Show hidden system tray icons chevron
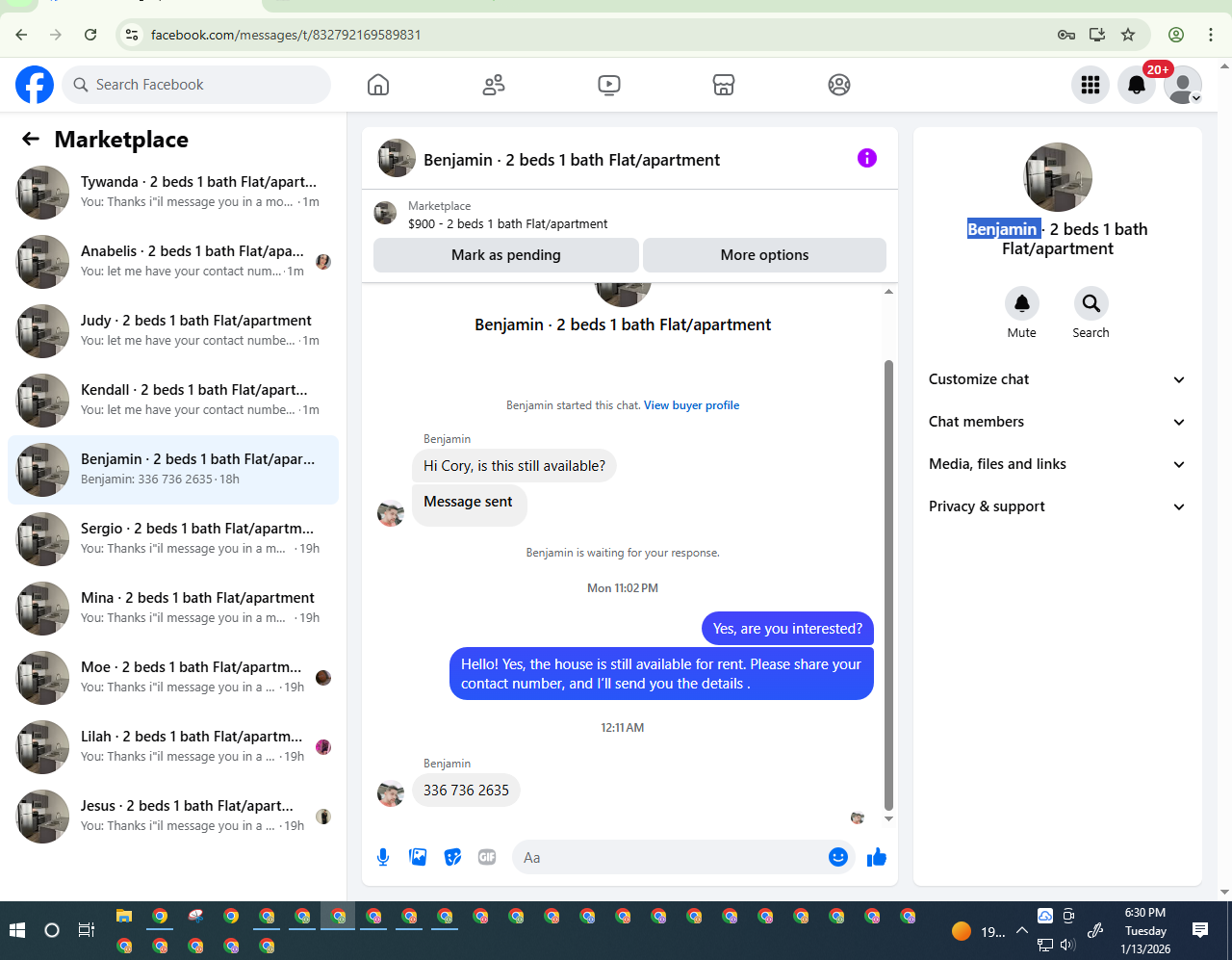1232x960 pixels. pos(1022,931)
